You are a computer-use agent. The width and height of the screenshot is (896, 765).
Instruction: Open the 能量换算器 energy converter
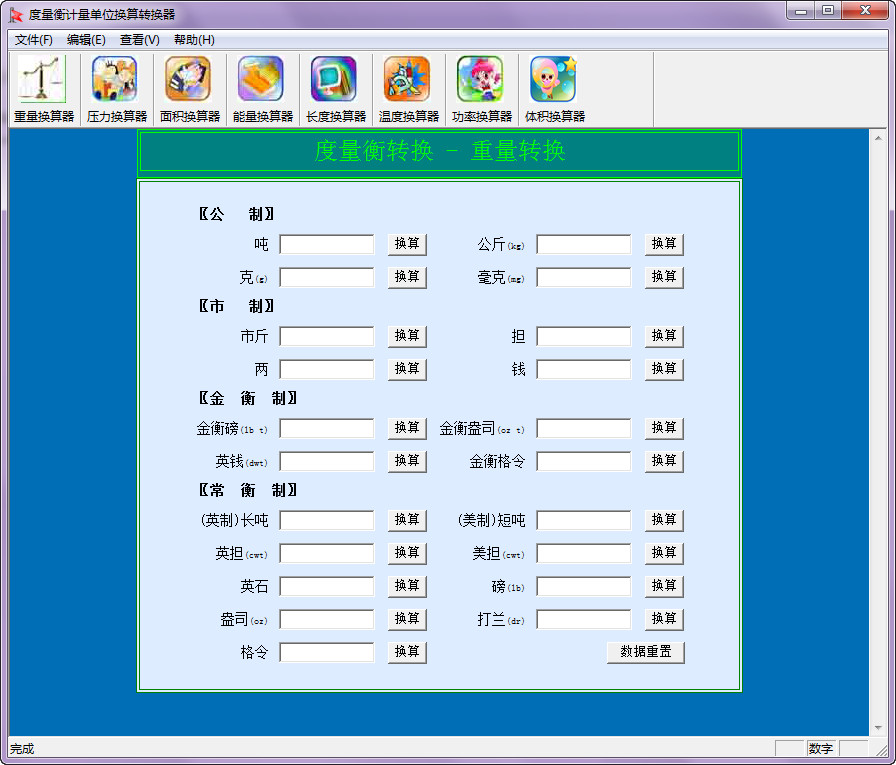coord(260,87)
